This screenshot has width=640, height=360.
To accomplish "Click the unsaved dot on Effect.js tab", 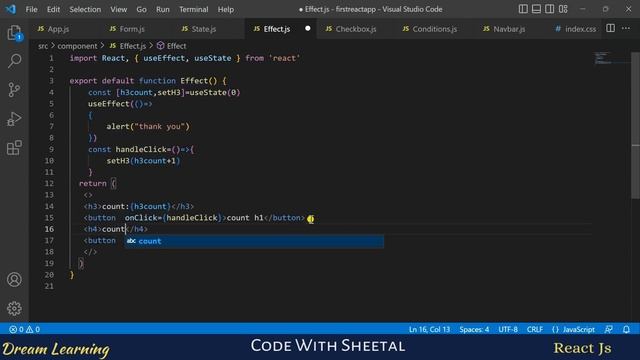I will (308, 28).
